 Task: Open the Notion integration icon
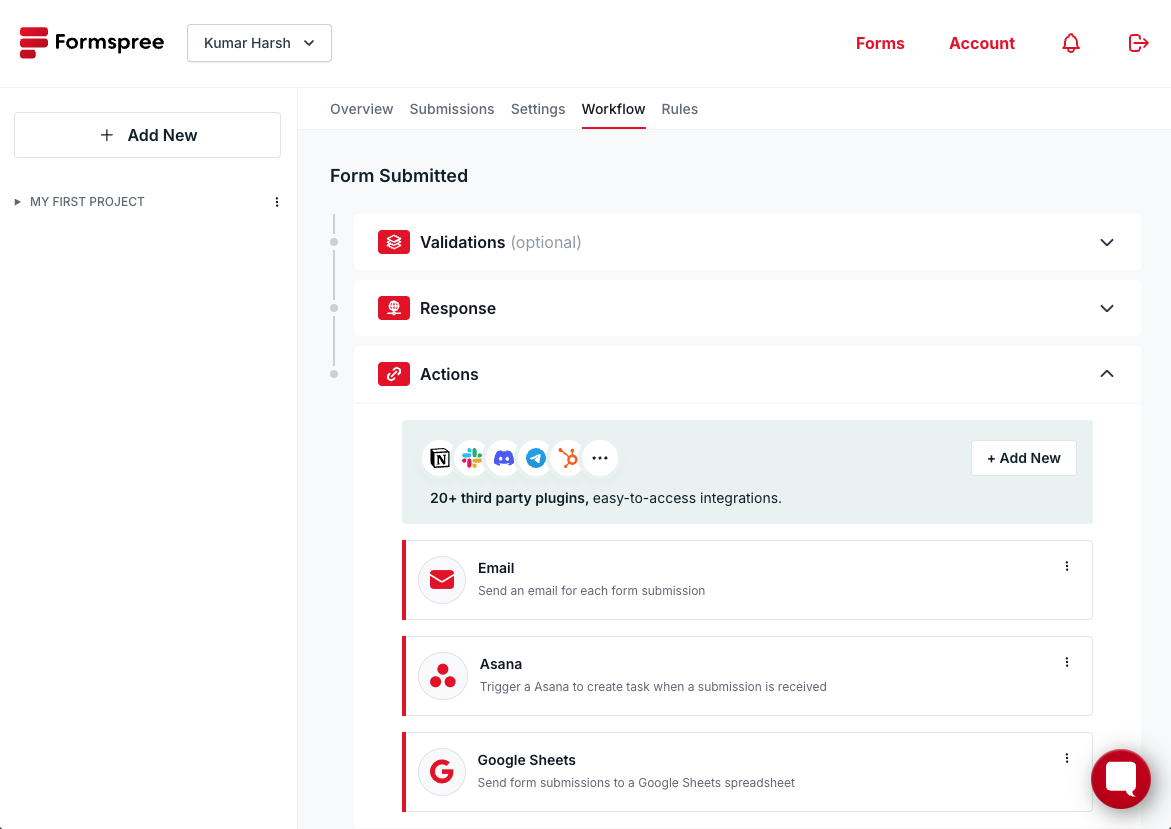click(x=439, y=458)
